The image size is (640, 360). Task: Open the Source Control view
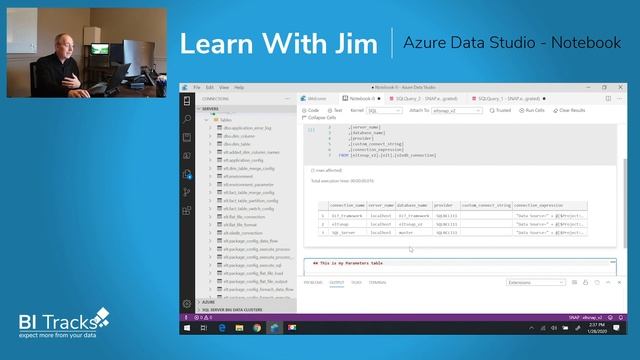(187, 192)
